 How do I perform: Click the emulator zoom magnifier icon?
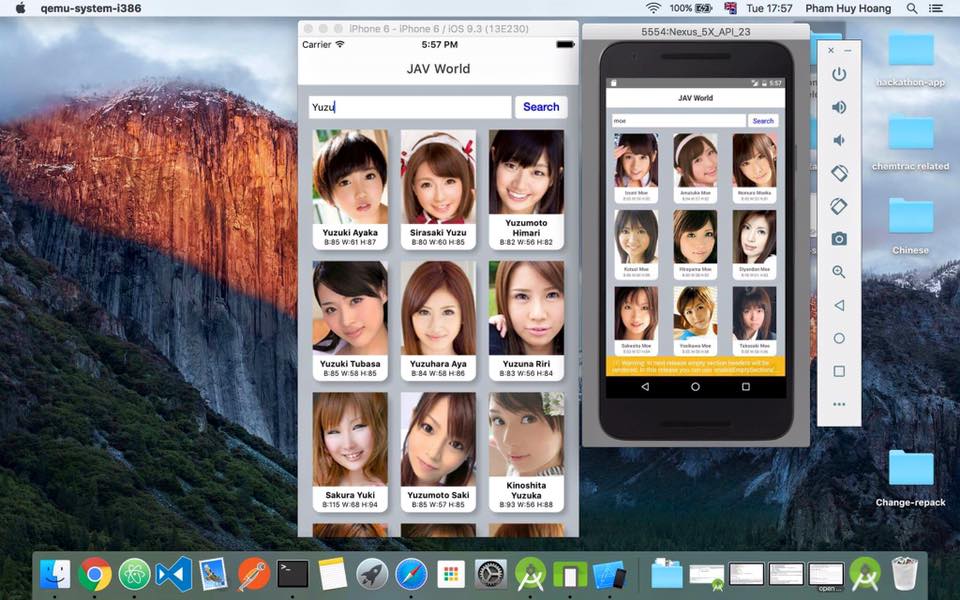pos(839,272)
